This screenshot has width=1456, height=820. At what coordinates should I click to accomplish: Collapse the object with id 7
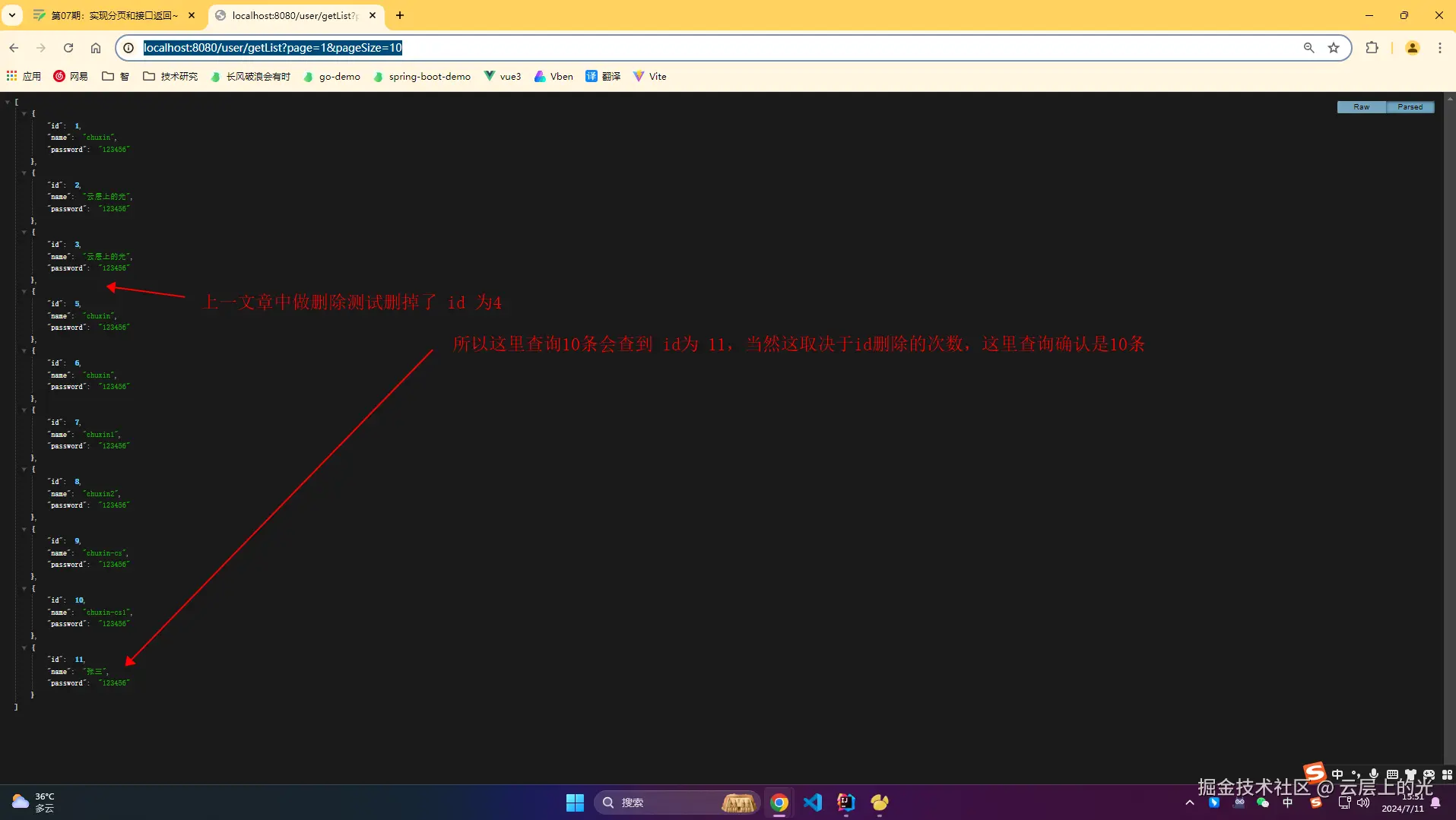(24, 410)
